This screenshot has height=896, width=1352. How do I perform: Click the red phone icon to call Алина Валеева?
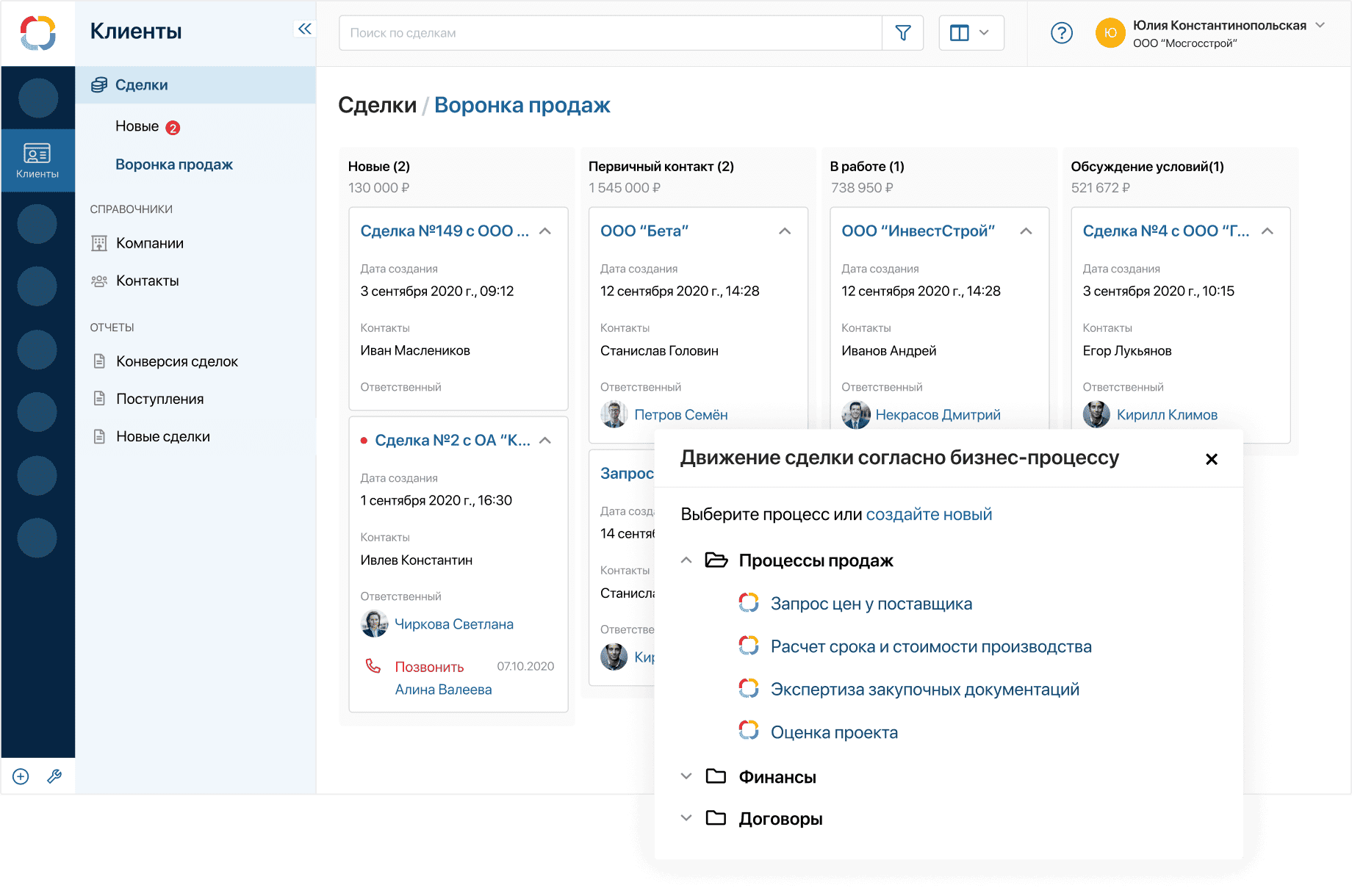coord(373,665)
